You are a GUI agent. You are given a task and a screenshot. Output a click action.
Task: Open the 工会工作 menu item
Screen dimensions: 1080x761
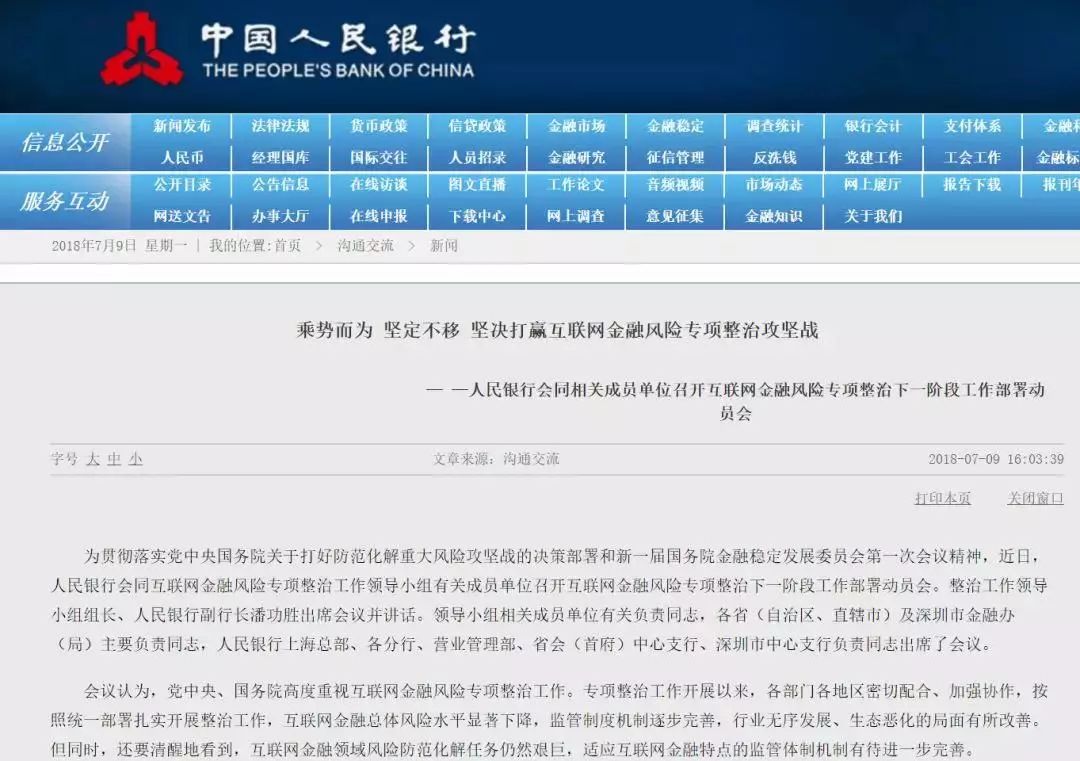coord(972,158)
